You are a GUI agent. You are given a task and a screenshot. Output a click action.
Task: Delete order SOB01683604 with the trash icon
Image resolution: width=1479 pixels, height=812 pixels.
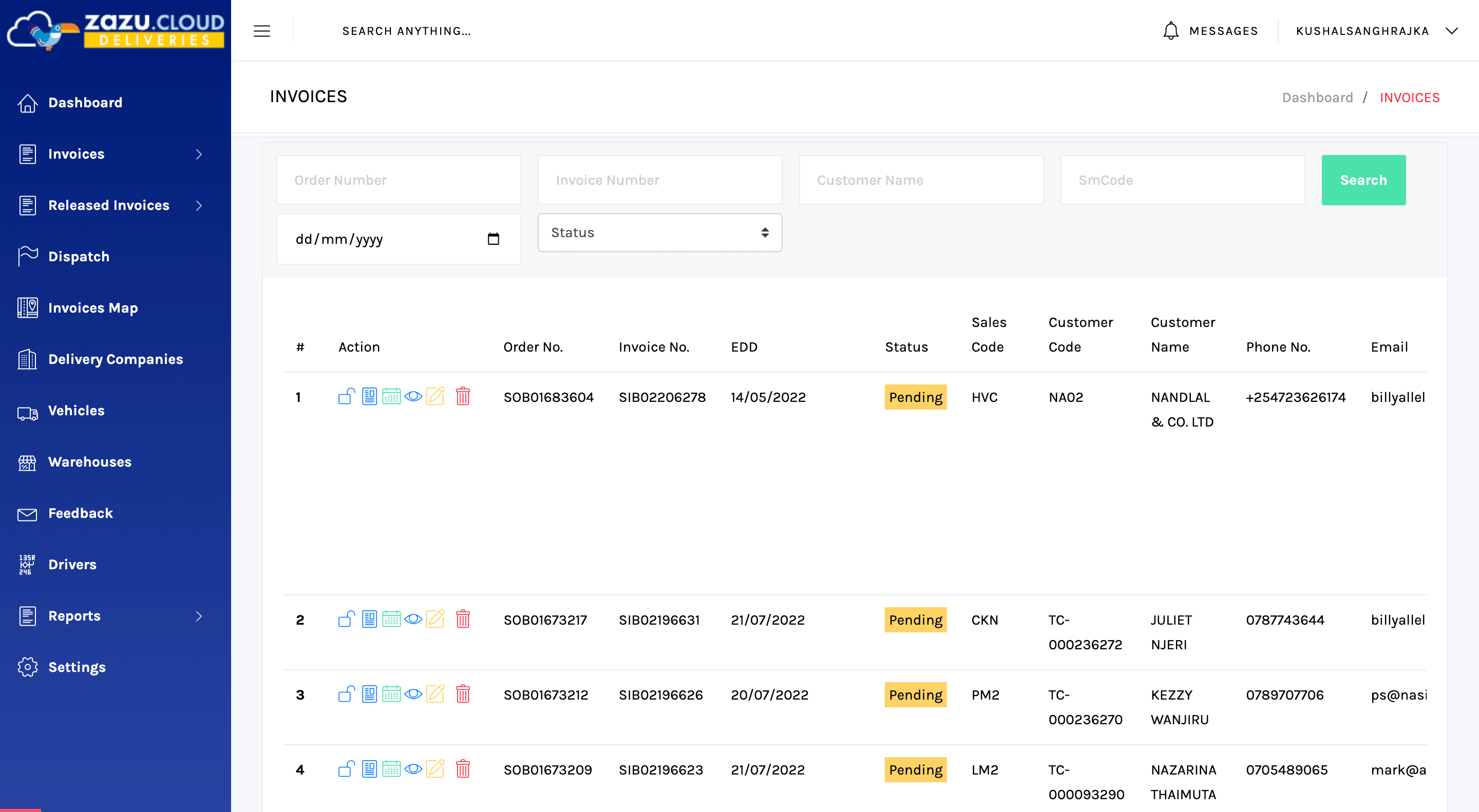click(463, 397)
